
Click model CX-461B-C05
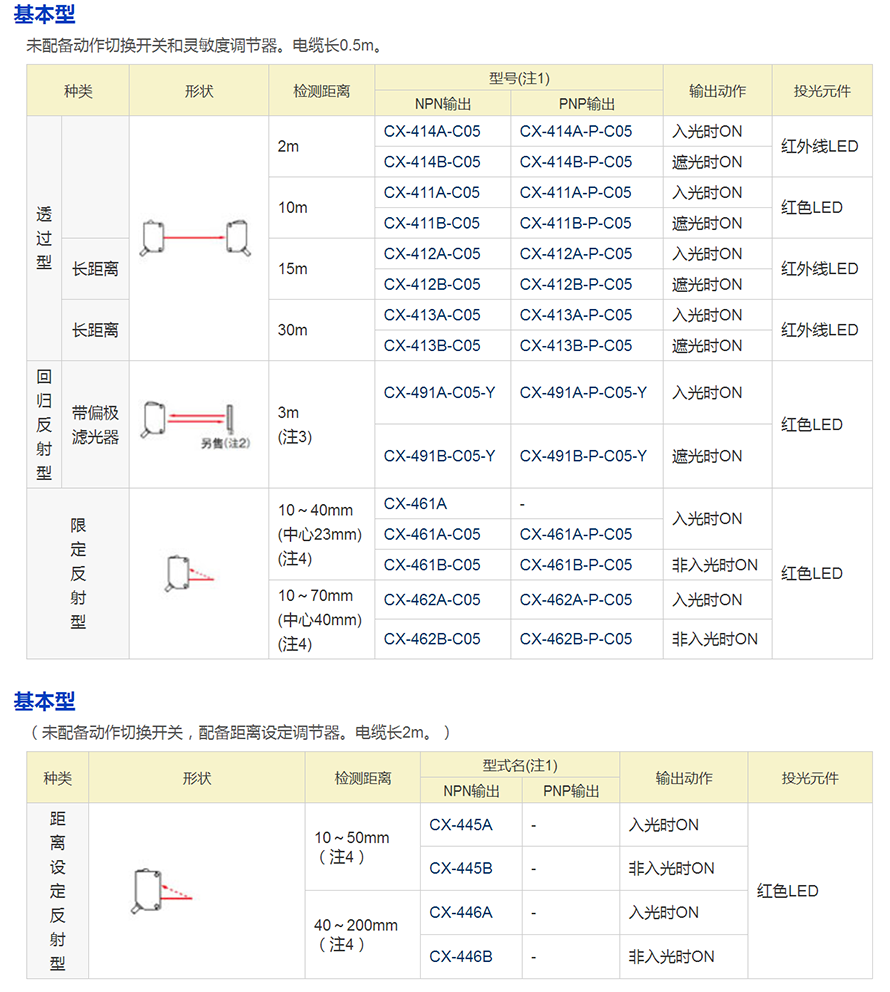click(x=431, y=564)
